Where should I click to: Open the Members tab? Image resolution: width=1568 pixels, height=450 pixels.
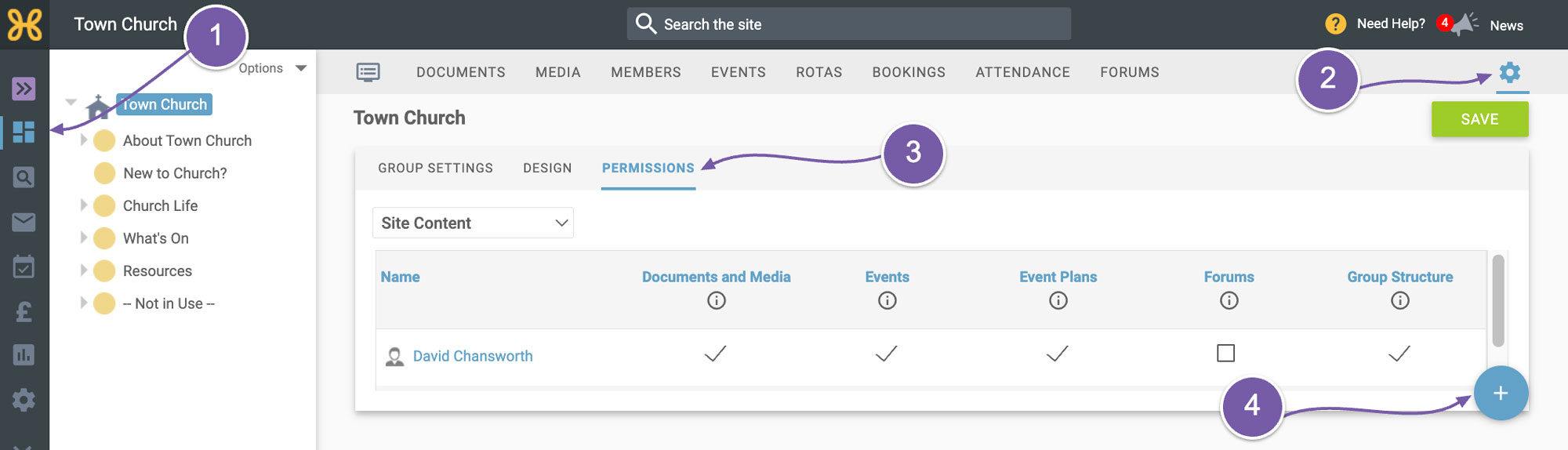click(646, 72)
